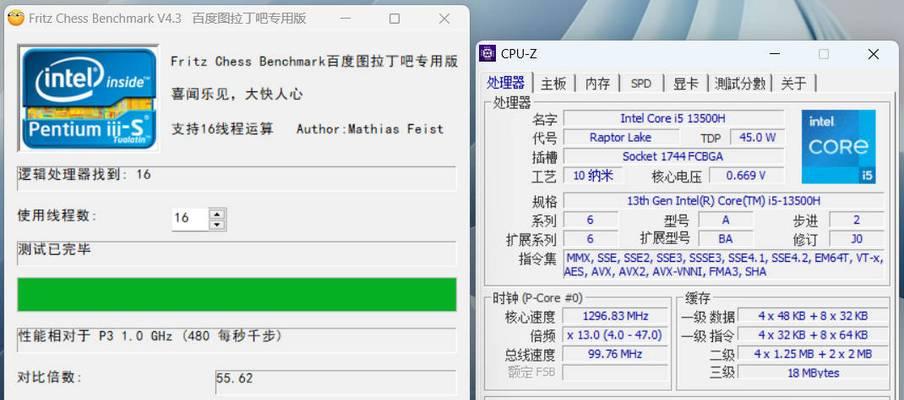Click the revision value J0
904x400 pixels.
point(856,239)
